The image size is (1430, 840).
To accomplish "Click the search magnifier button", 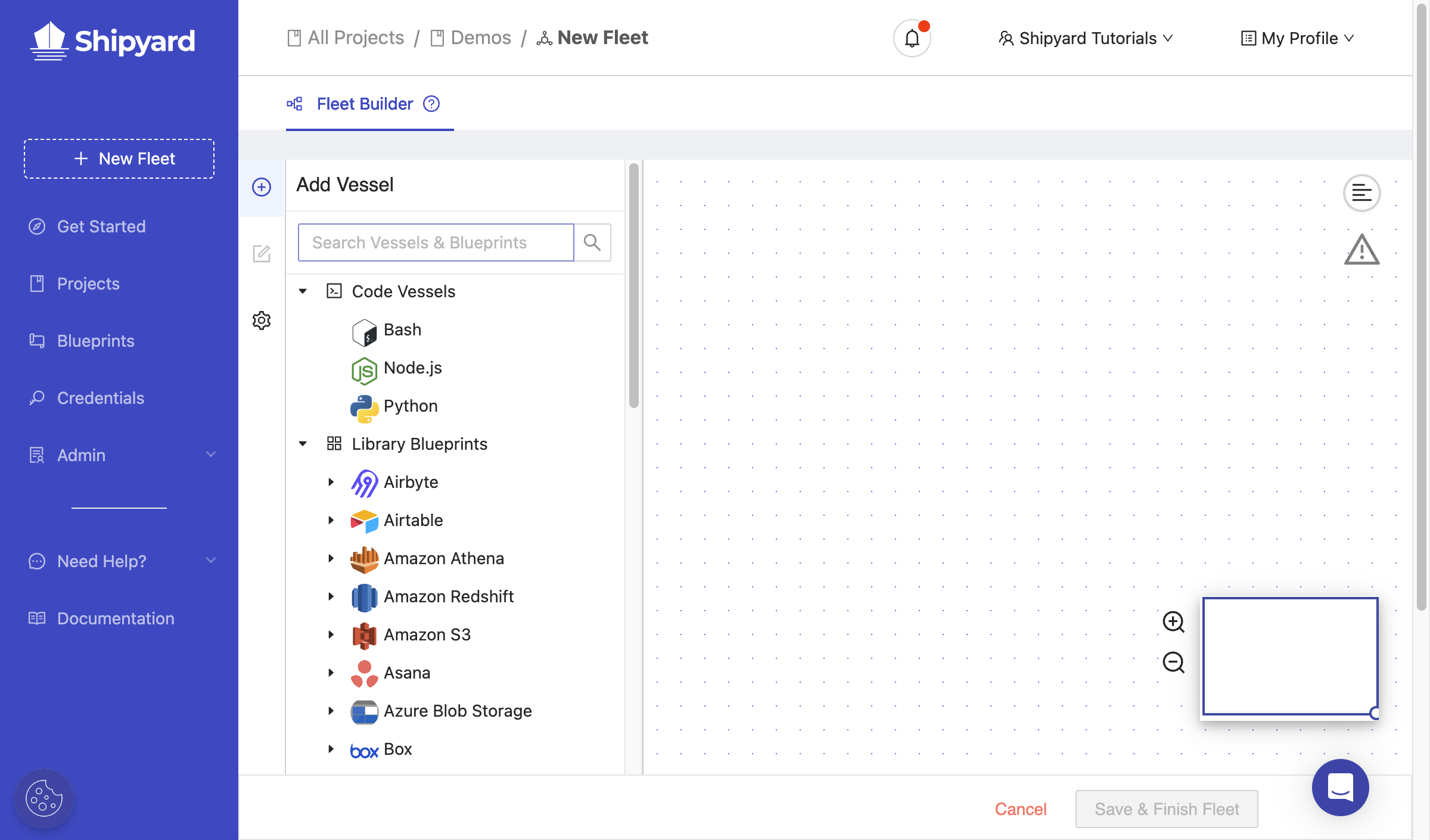I will click(x=592, y=242).
